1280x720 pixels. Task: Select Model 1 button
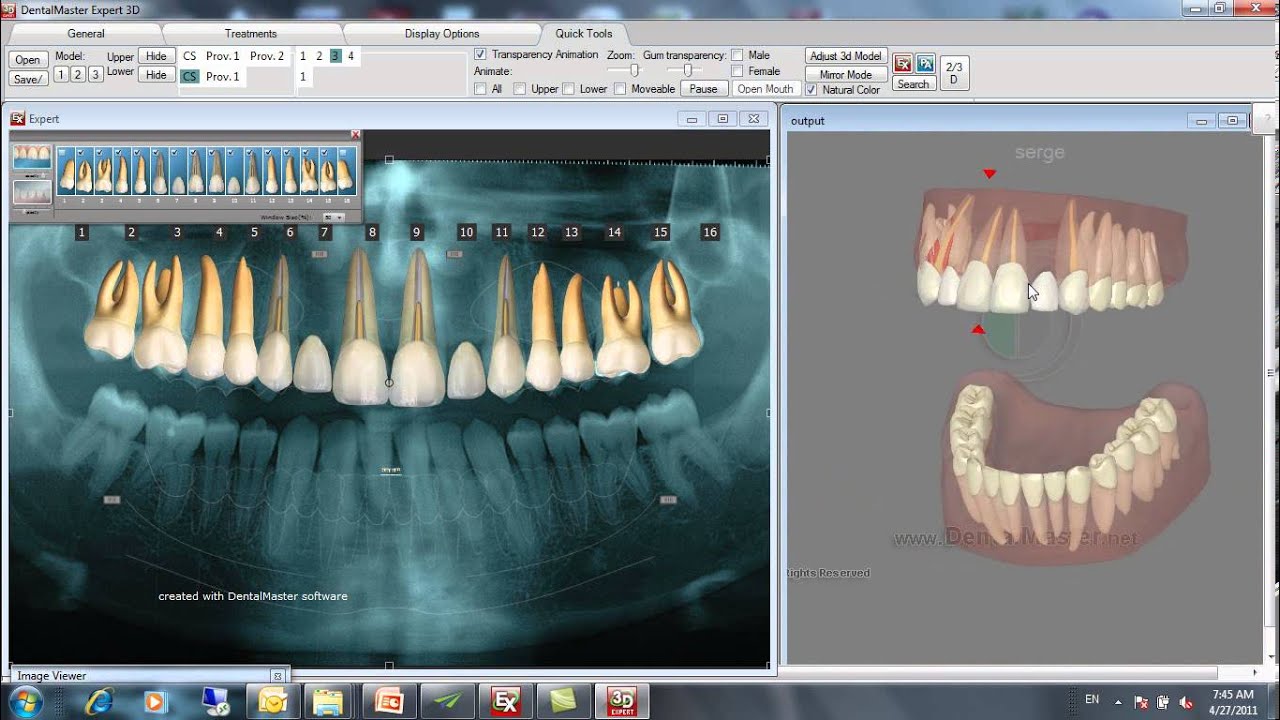click(61, 74)
